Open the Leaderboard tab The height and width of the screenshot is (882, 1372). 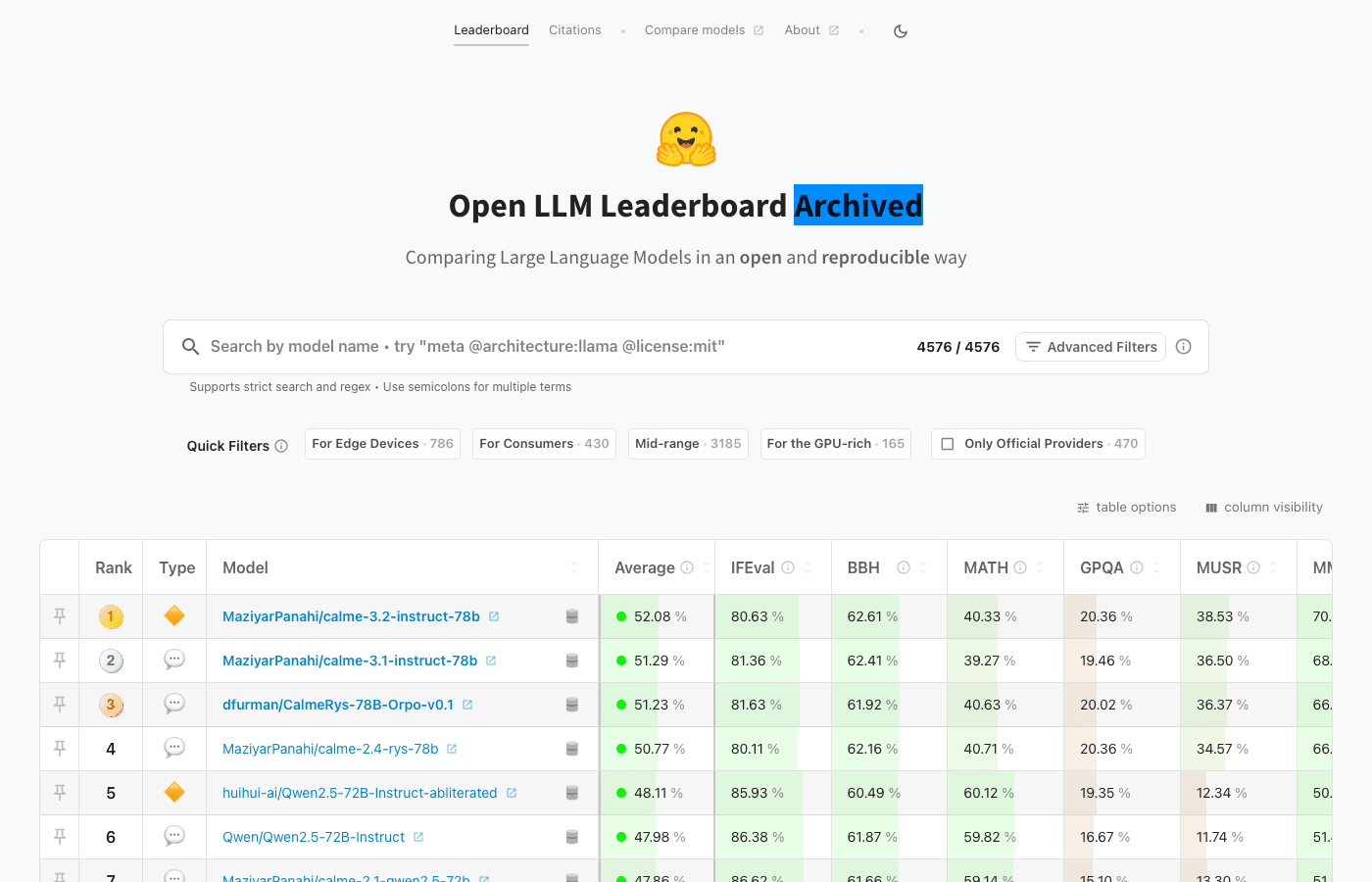(491, 30)
